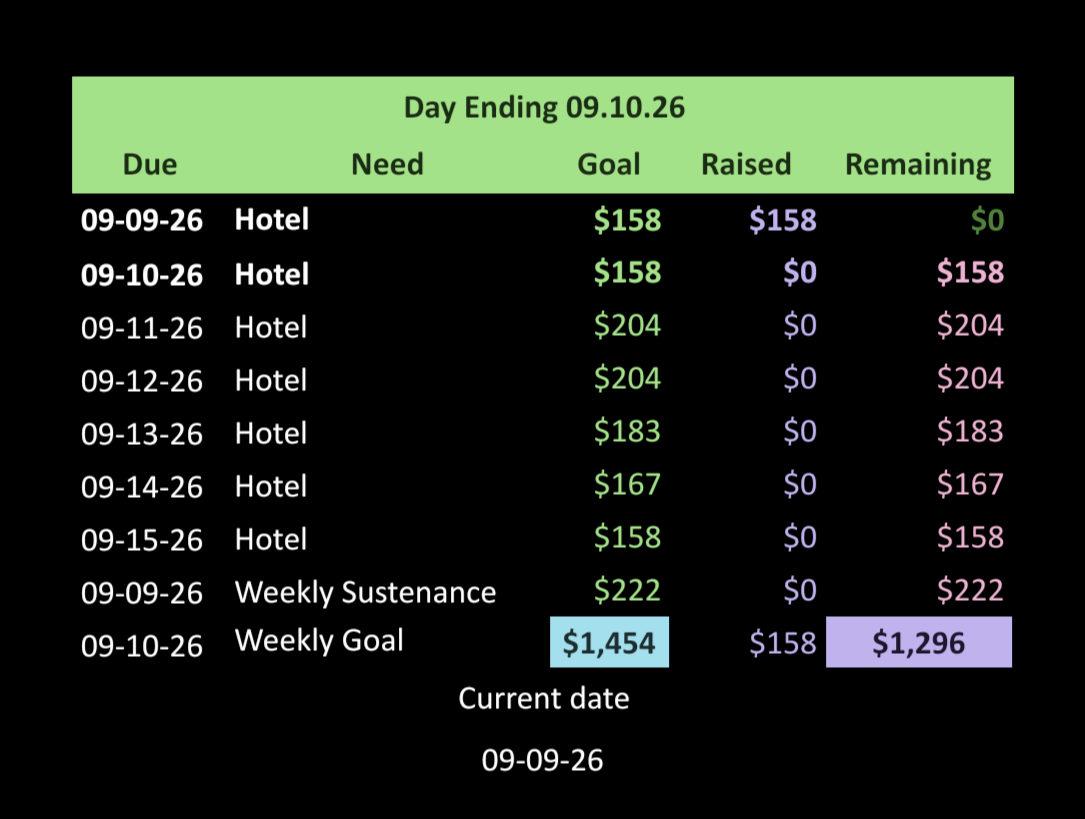Click the Day Ending 09.10.26 title
This screenshot has width=1085, height=819.
[x=544, y=108]
